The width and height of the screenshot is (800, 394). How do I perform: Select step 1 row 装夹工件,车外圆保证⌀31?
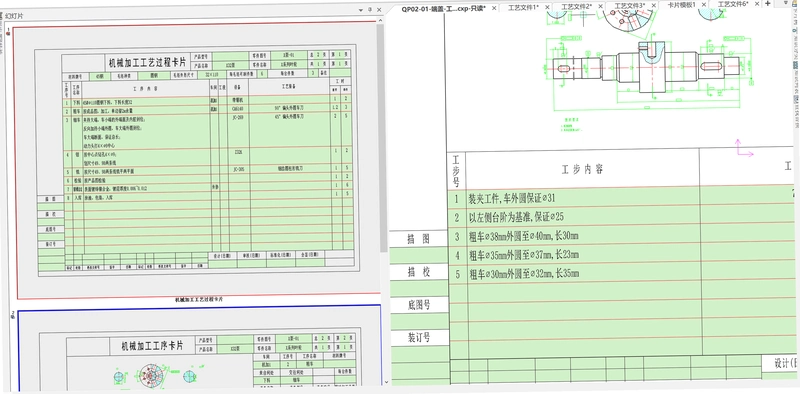pos(620,198)
